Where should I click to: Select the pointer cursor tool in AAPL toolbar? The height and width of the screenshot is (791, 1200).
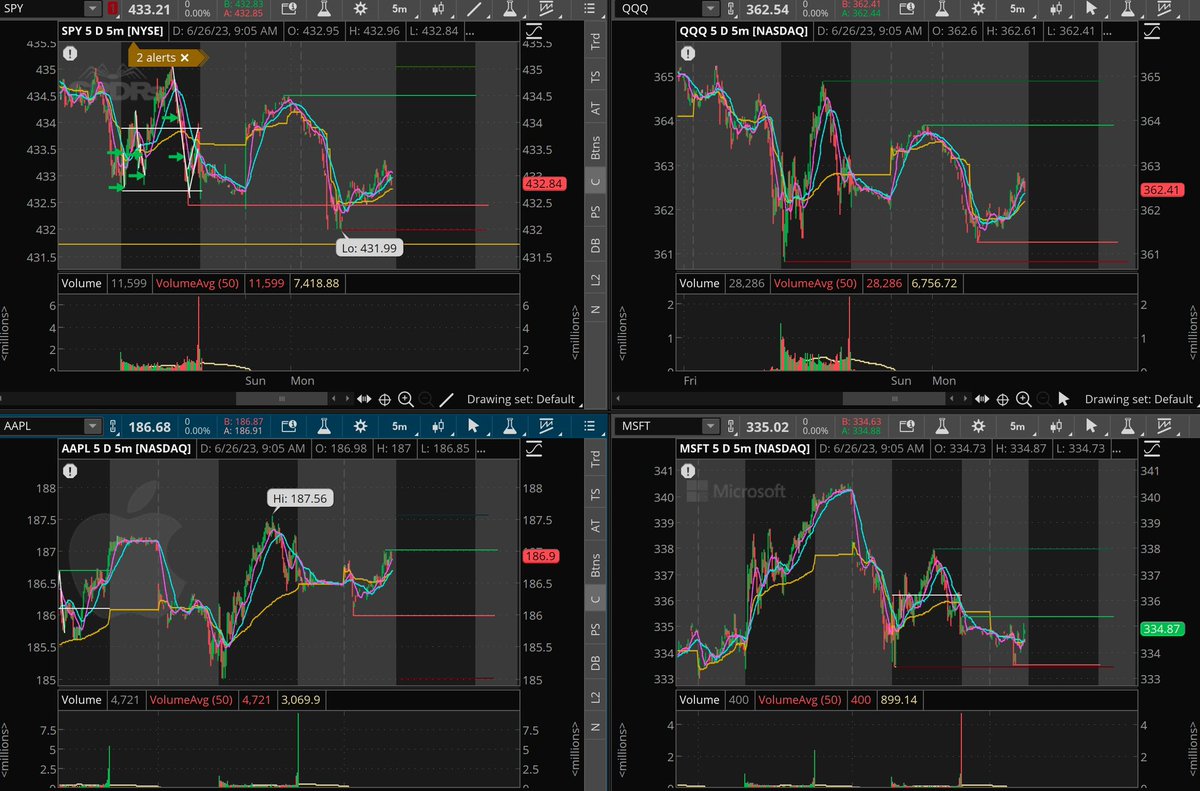click(x=474, y=427)
